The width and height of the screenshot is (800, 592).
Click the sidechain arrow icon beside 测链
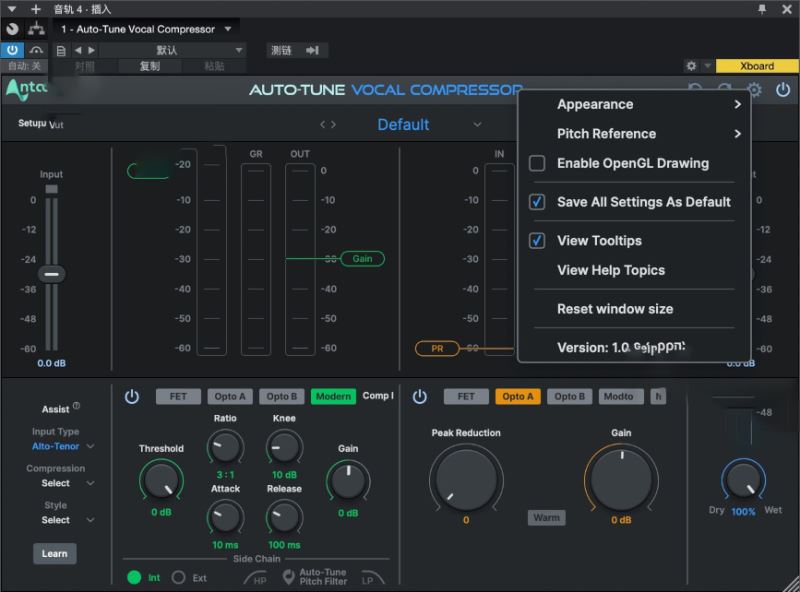312,50
